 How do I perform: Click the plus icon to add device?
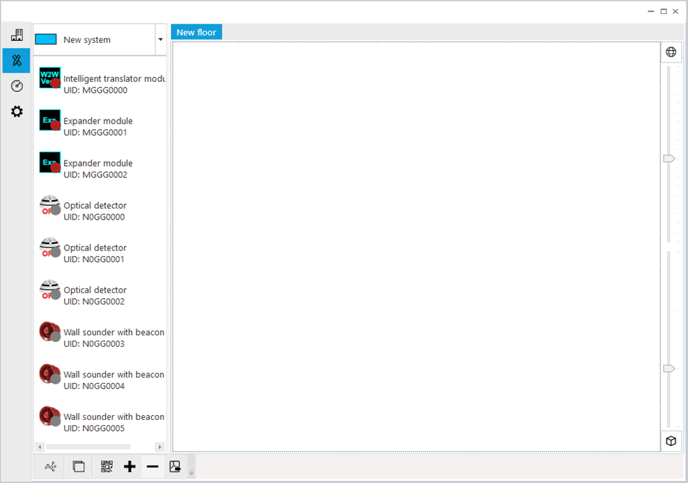(130, 466)
